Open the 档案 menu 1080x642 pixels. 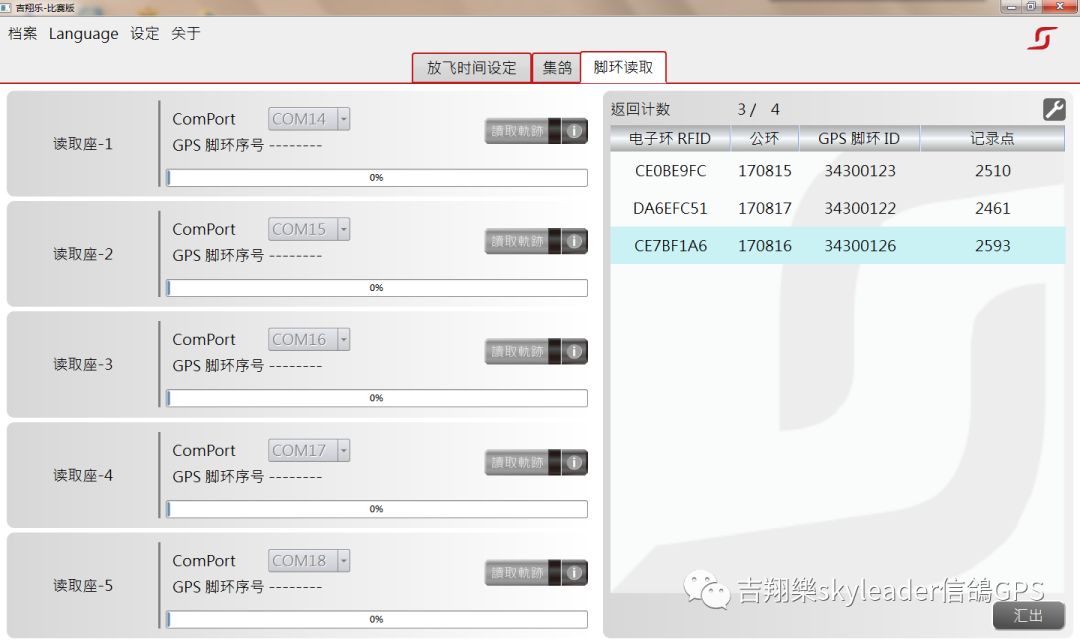[x=23, y=33]
